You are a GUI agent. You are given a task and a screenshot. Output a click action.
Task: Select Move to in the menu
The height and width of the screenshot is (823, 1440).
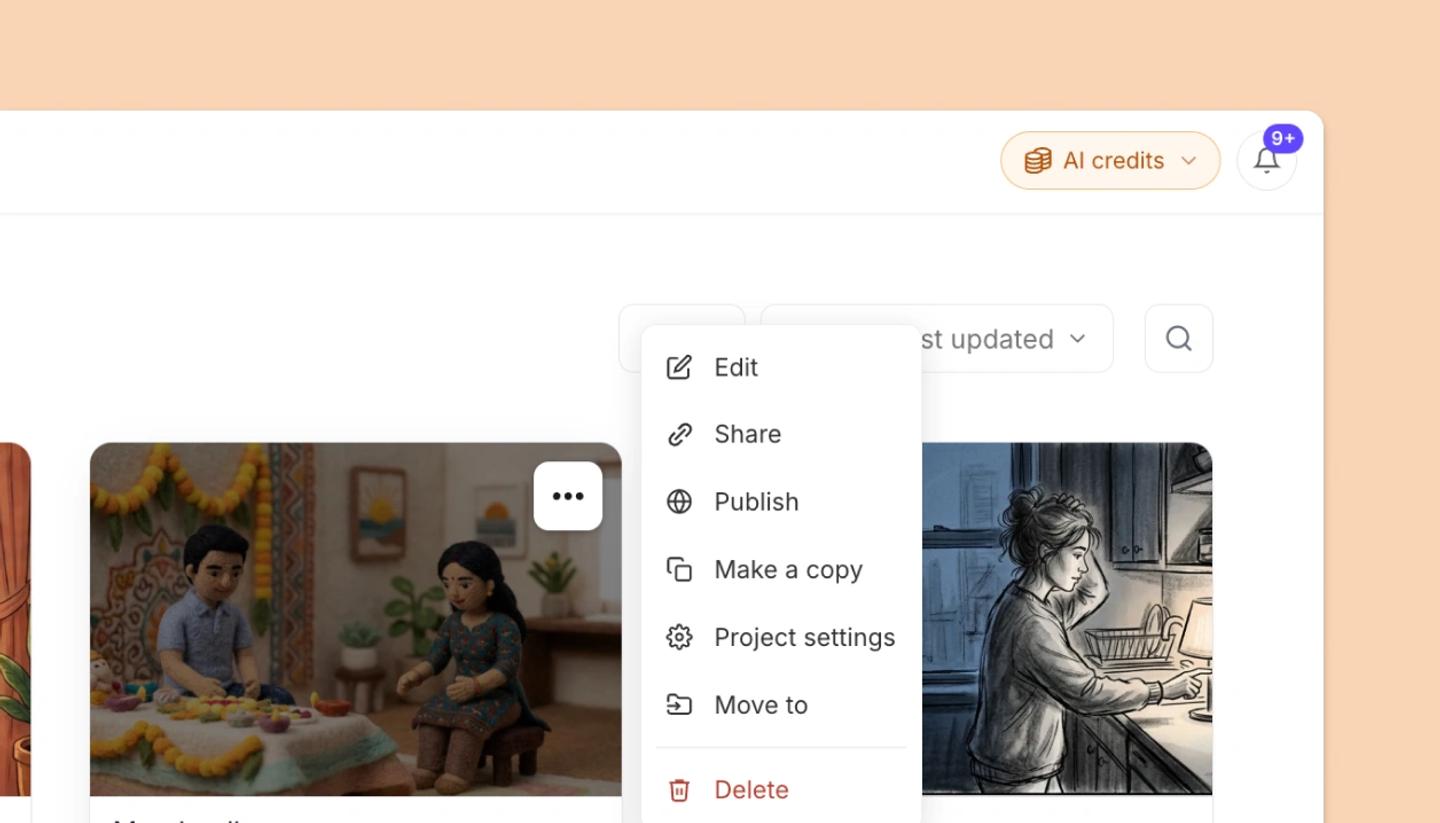point(781,705)
